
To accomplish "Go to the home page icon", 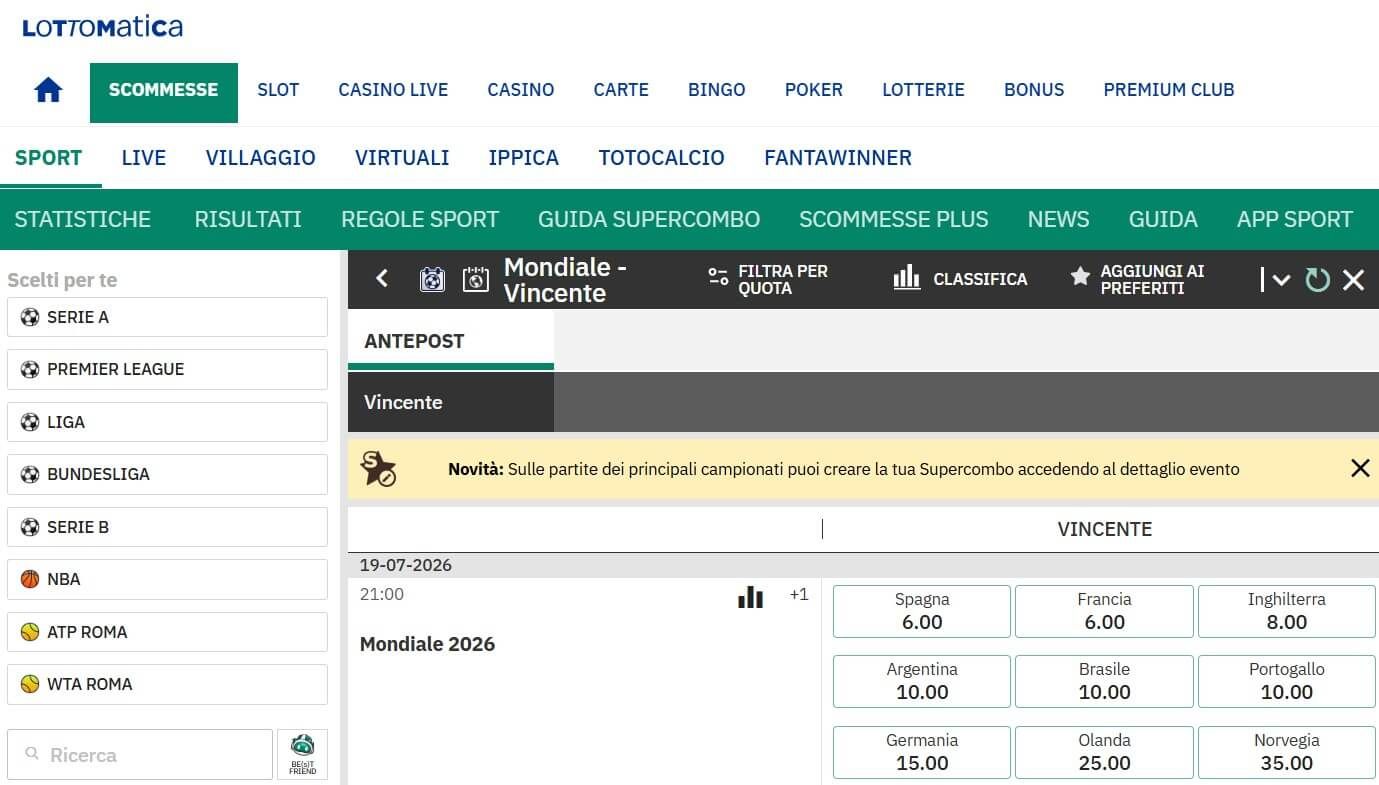I will point(48,90).
